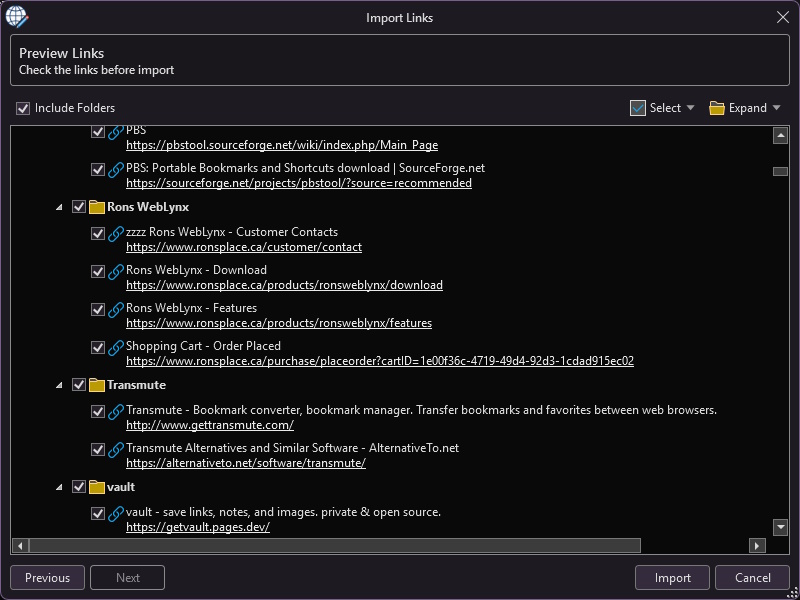Uncheck the Rons WebLynx - Features checkbox

(97, 309)
